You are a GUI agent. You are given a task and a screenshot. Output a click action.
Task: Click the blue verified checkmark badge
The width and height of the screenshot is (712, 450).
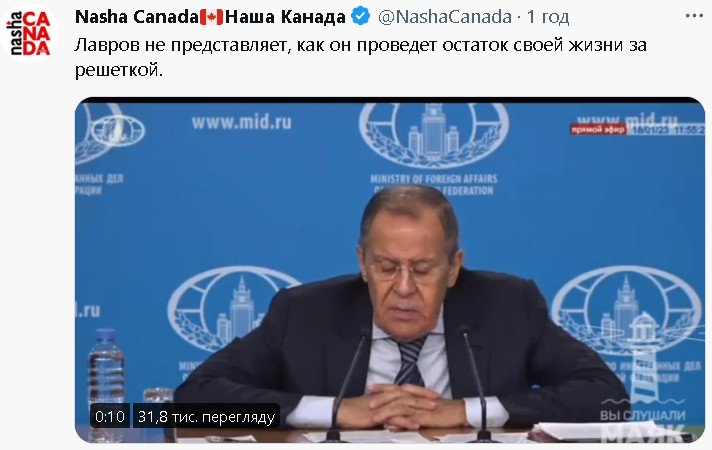click(361, 17)
